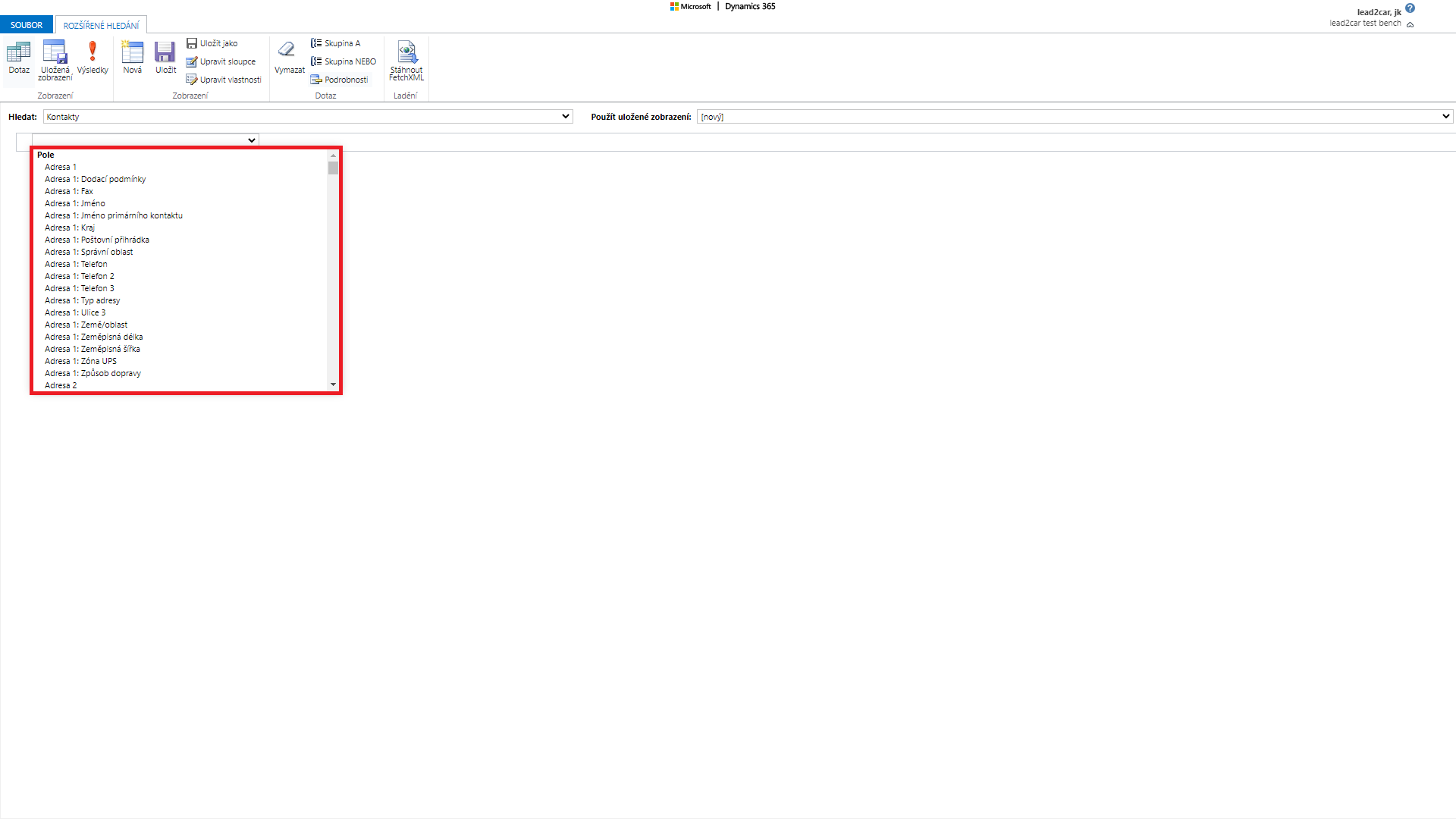Image resolution: width=1456 pixels, height=819 pixels.
Task: Click Uložit jako save as button
Action: 212,43
